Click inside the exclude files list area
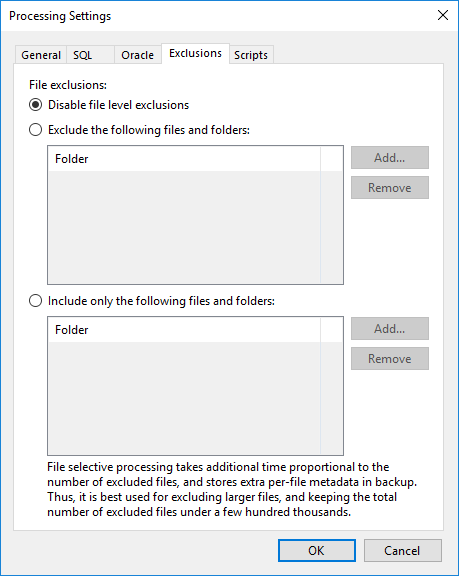This screenshot has height=576, width=459. click(x=195, y=227)
